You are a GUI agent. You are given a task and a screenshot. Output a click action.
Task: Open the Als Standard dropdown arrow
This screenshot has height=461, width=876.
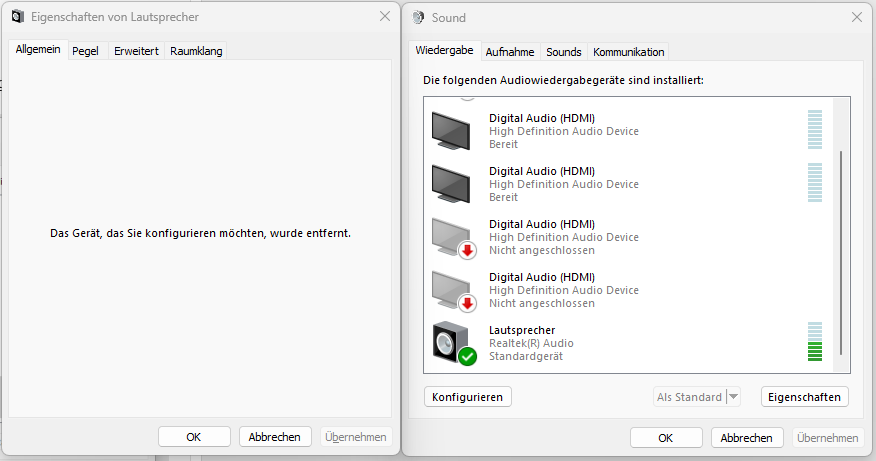pos(734,397)
